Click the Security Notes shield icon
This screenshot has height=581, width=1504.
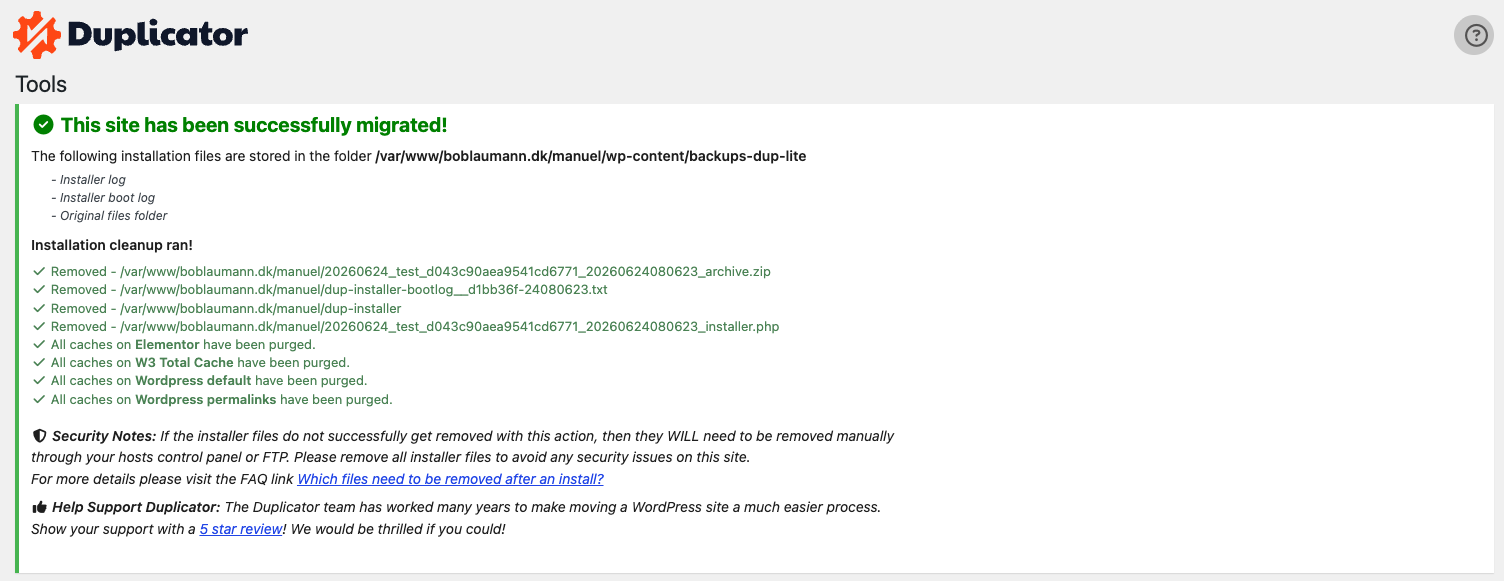click(39, 436)
